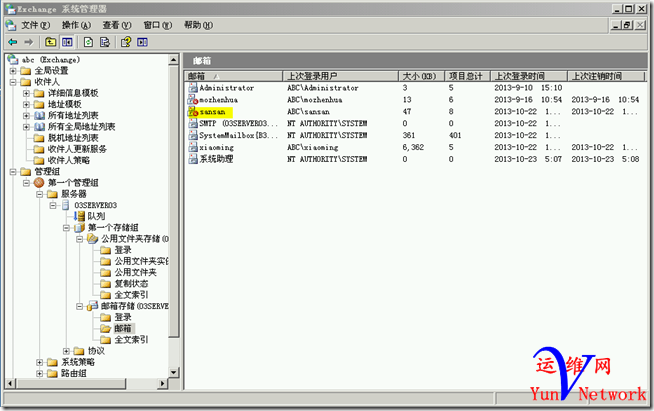Select 邮箱 folder under 邮箱存储
Screen dimensions: 654x411
click(x=123, y=329)
